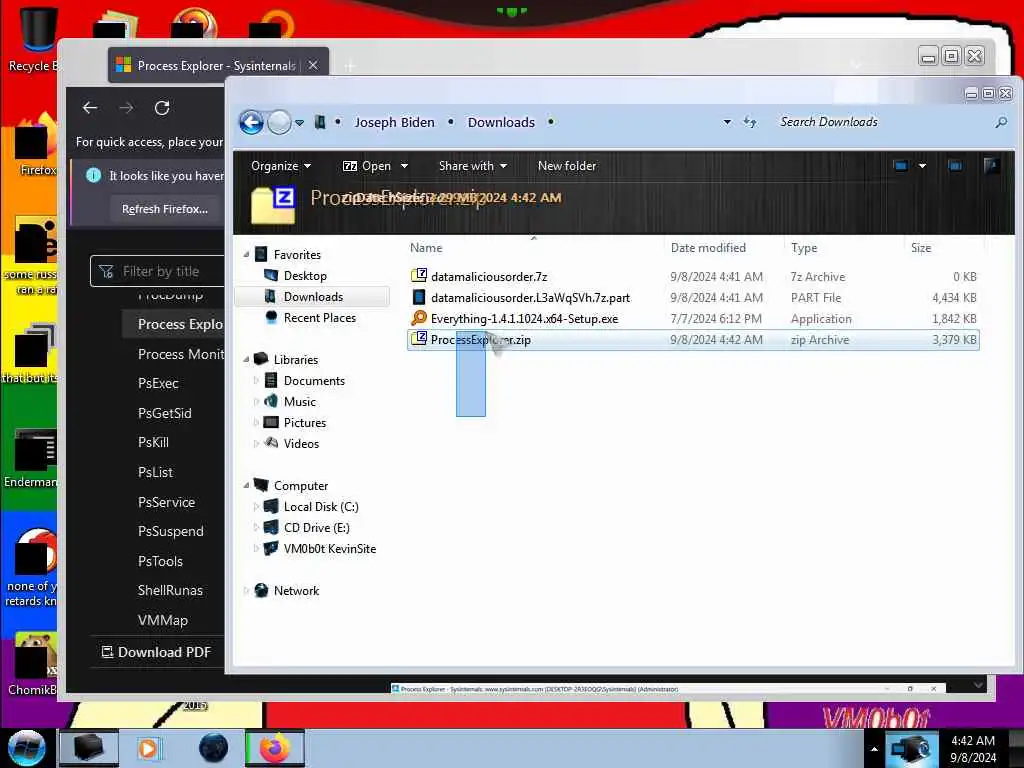
Task: Go forward in the Explorer window
Action: tap(280, 122)
